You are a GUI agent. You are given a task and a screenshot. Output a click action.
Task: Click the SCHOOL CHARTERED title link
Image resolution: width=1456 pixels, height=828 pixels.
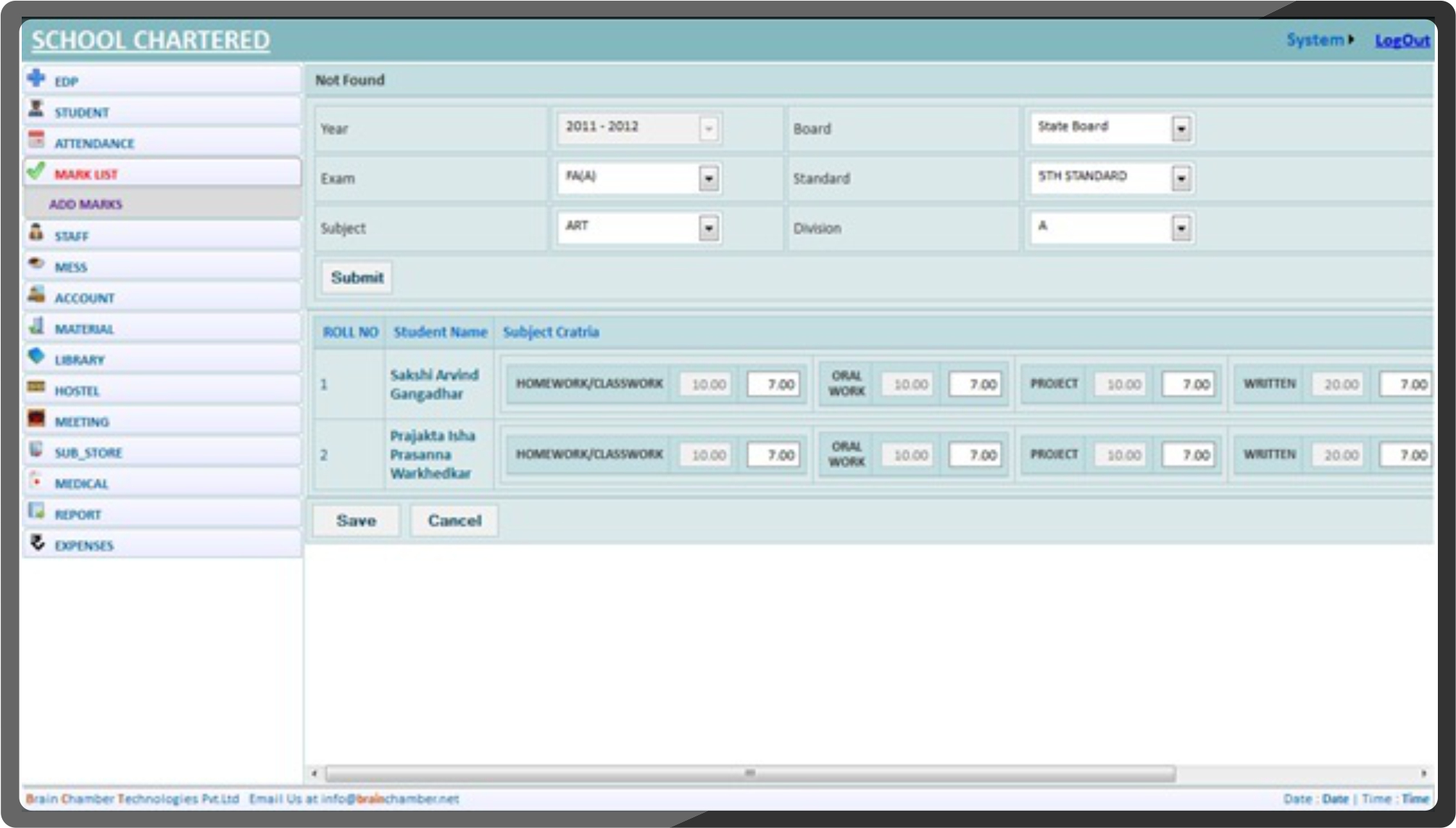tap(151, 40)
